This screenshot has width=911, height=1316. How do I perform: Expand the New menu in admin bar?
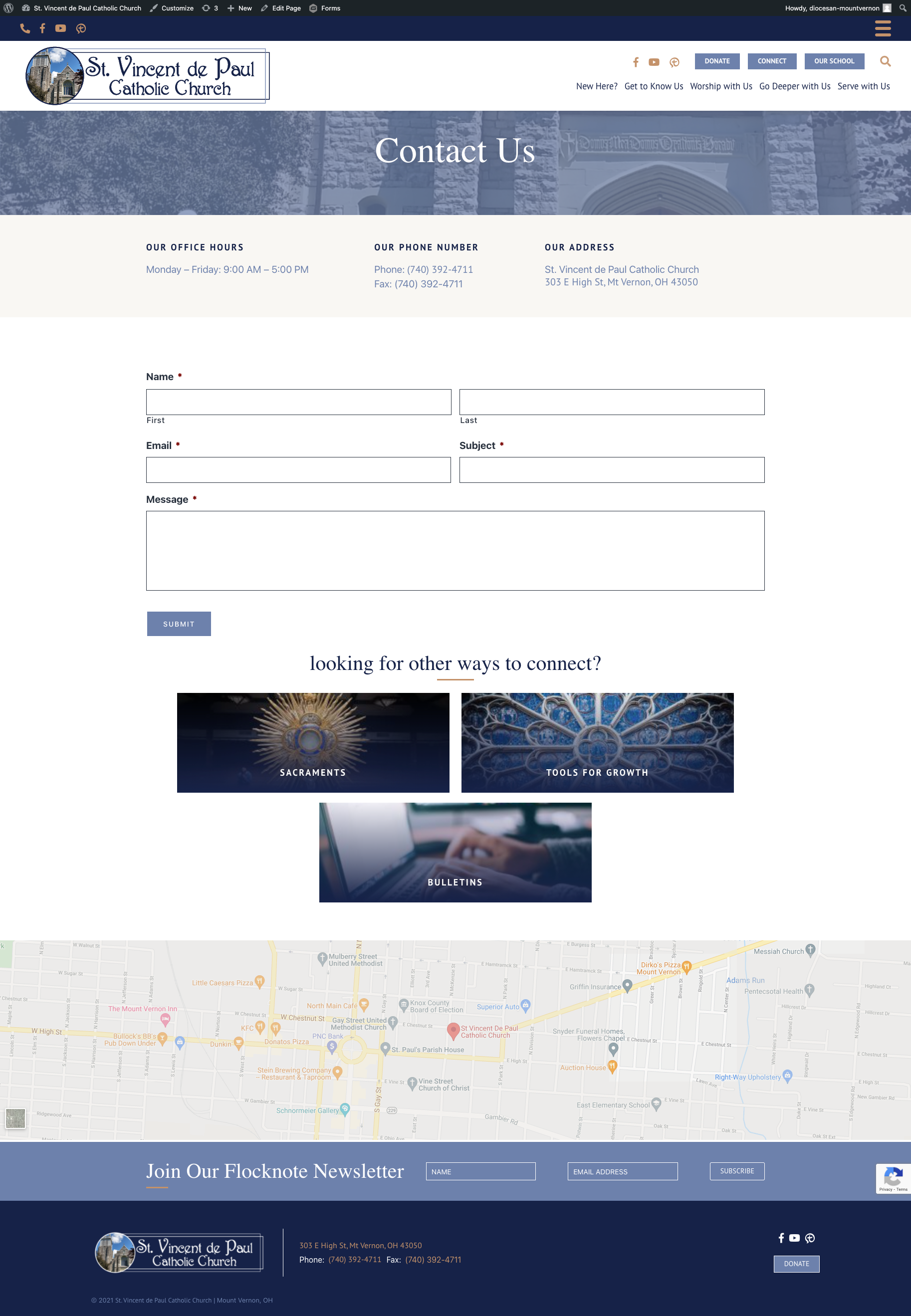coord(239,8)
